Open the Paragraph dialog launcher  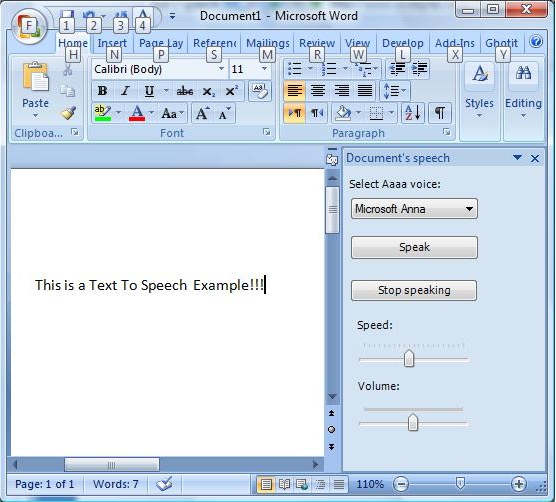(446, 132)
